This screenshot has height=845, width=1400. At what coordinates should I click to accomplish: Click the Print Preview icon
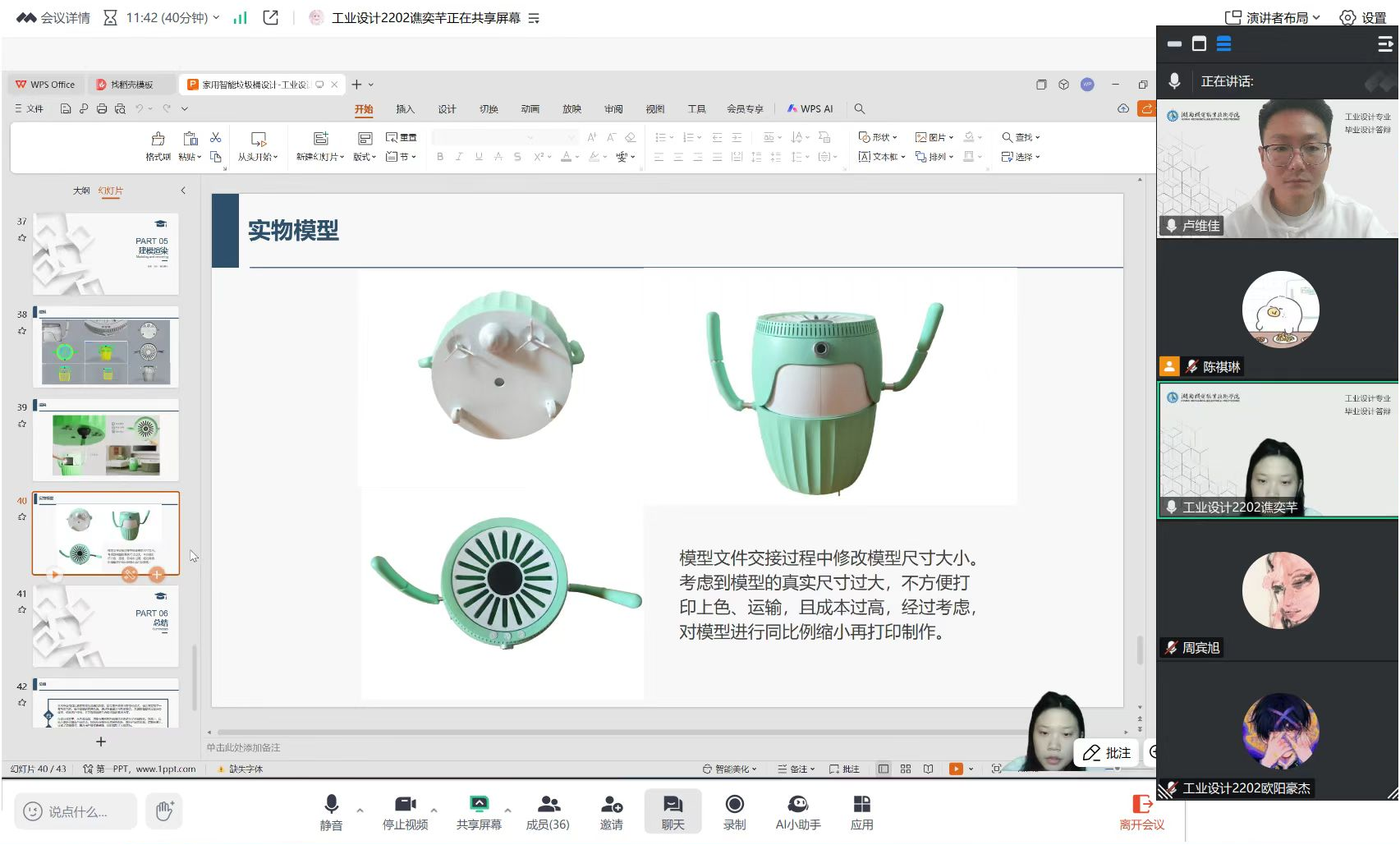coord(120,108)
